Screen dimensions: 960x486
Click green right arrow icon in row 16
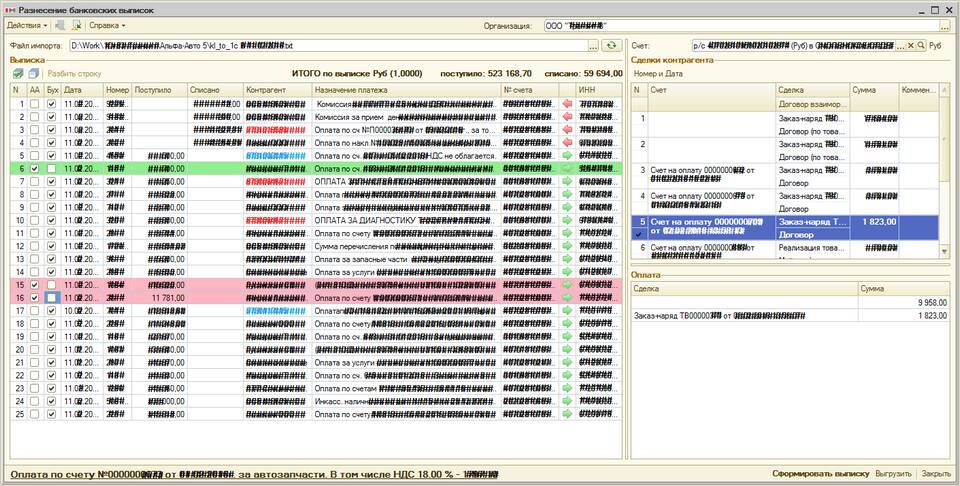(567, 297)
